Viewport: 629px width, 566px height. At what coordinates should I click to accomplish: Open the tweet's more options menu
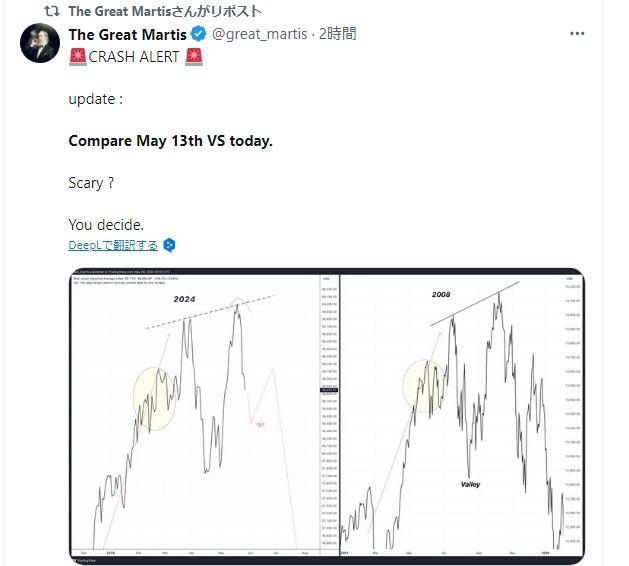click(x=577, y=34)
